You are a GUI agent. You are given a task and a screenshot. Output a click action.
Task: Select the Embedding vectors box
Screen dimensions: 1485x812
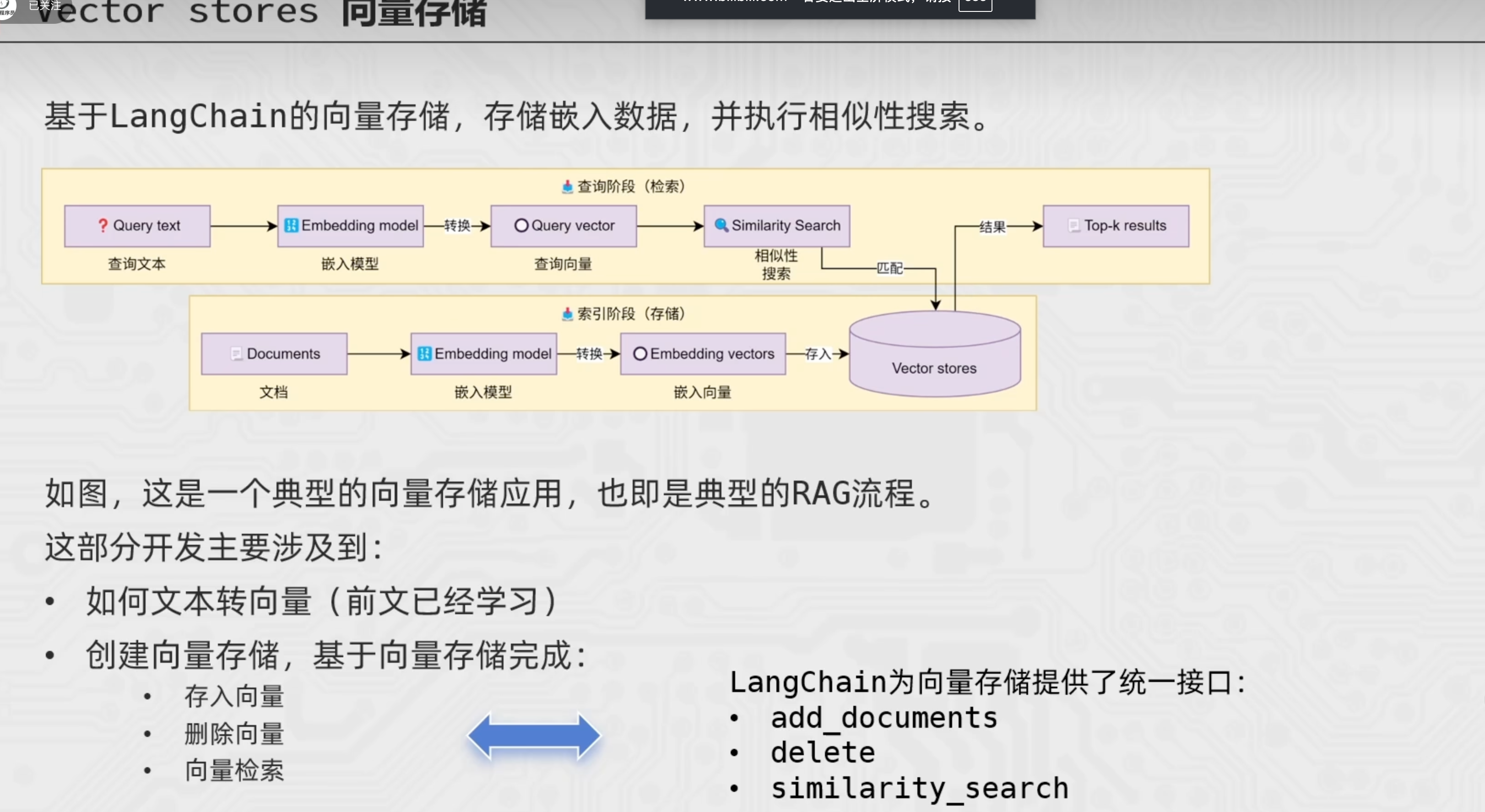point(703,354)
